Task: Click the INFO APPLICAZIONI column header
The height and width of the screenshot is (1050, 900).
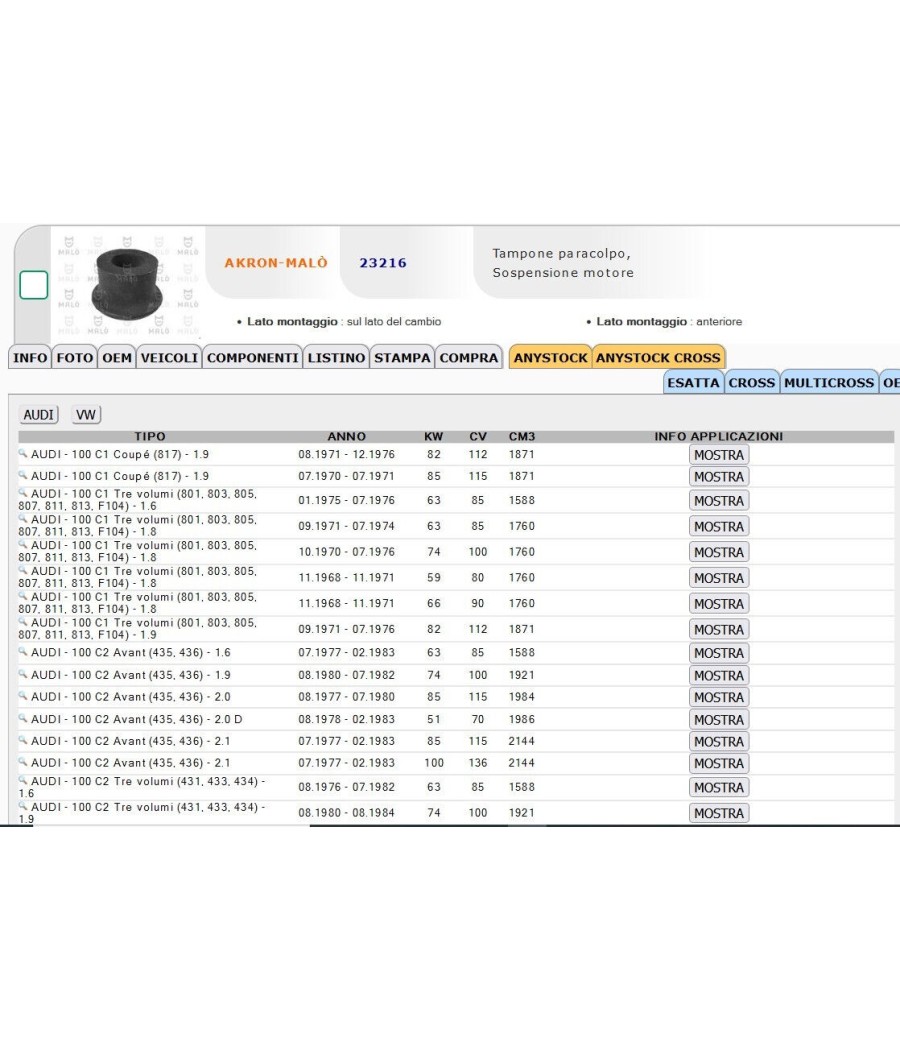Action: point(719,437)
